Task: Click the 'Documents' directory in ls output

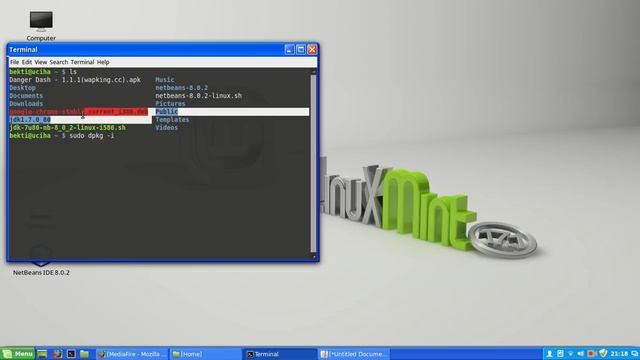Action: point(26,96)
